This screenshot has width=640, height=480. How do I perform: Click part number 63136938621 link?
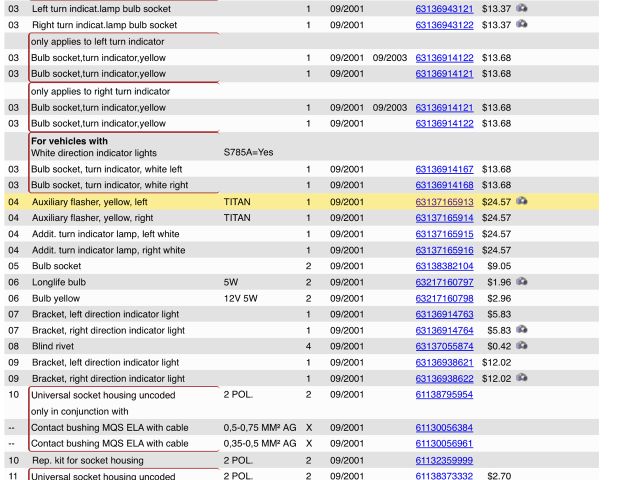click(x=444, y=362)
